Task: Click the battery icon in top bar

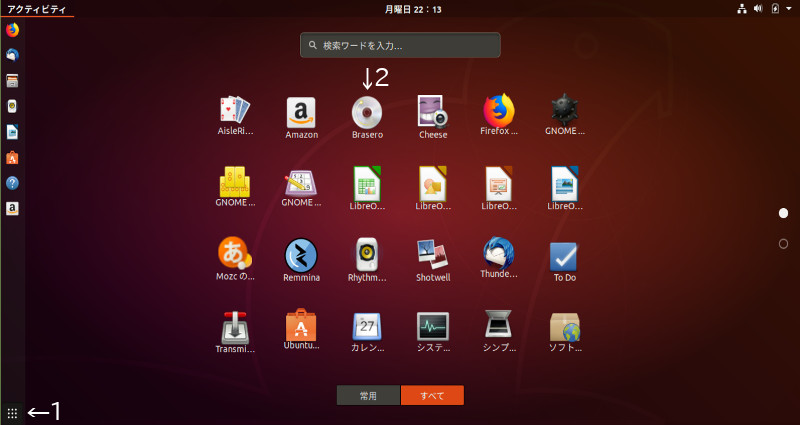Action: click(776, 9)
